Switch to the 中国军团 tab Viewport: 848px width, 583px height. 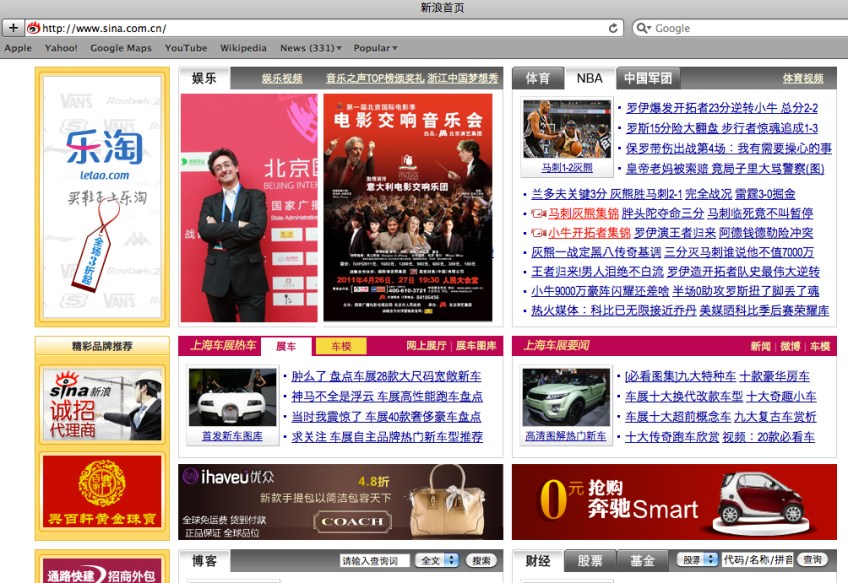[647, 78]
